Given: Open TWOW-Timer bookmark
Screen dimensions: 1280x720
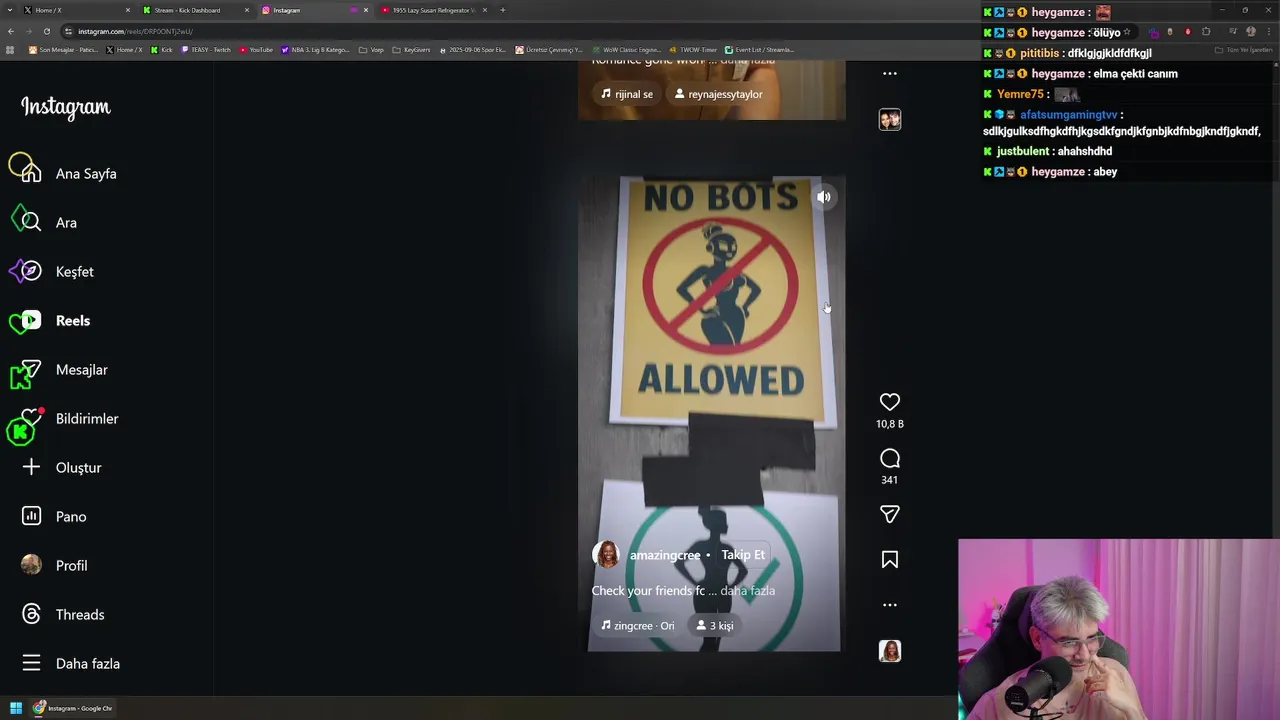Looking at the screenshot, I should pyautogui.click(x=694, y=49).
